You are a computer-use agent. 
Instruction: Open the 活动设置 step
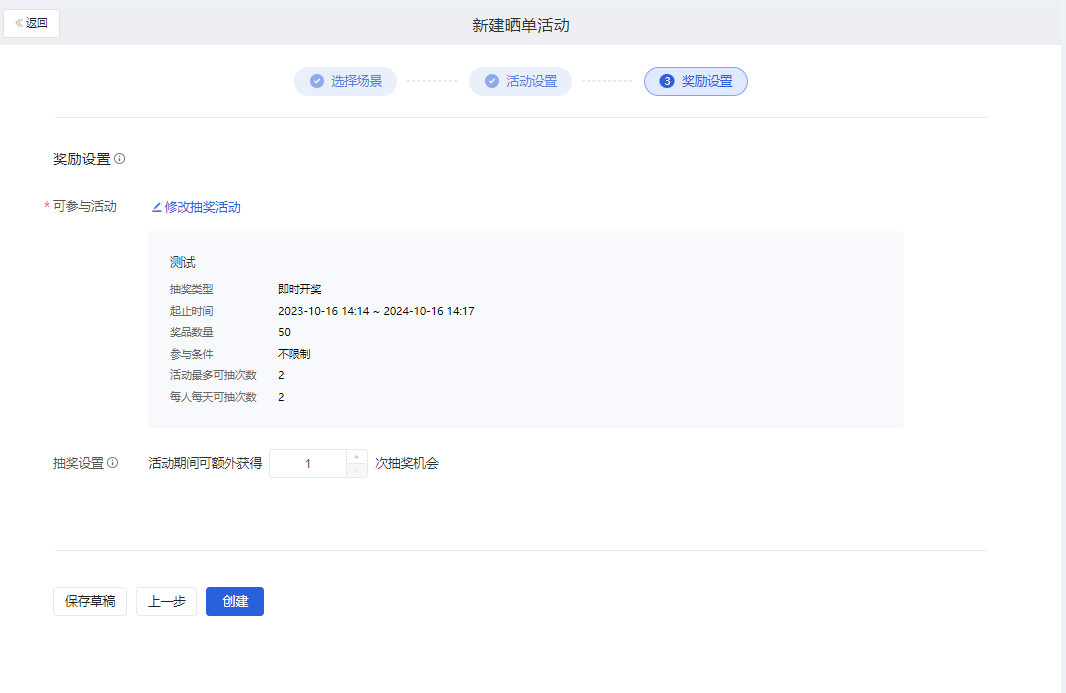520,82
